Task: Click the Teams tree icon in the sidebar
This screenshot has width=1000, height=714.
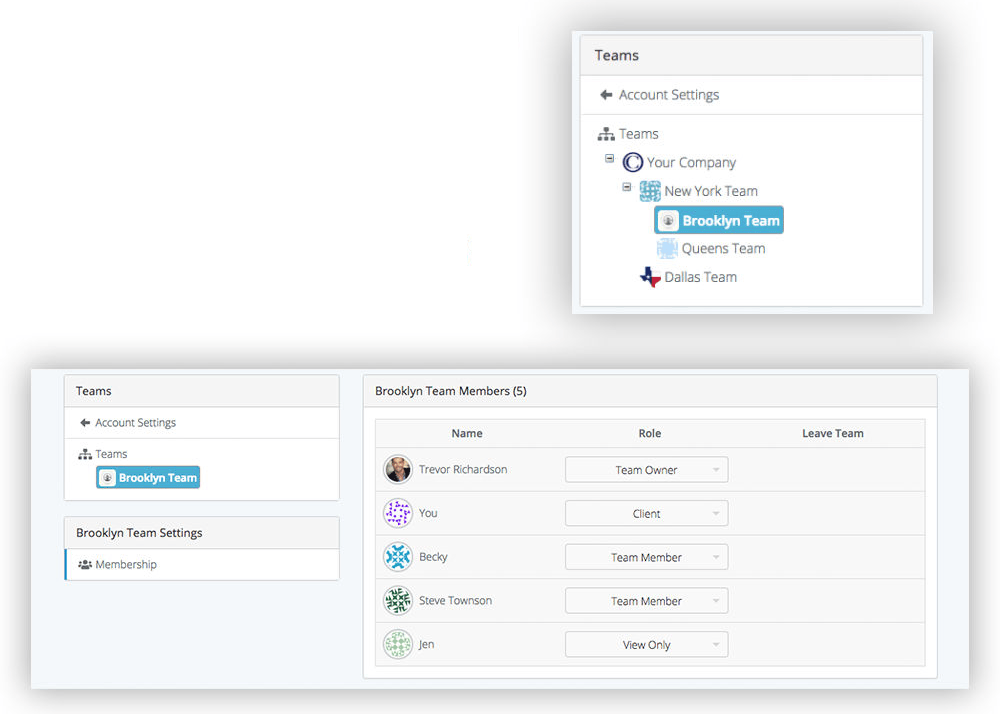Action: click(x=606, y=133)
